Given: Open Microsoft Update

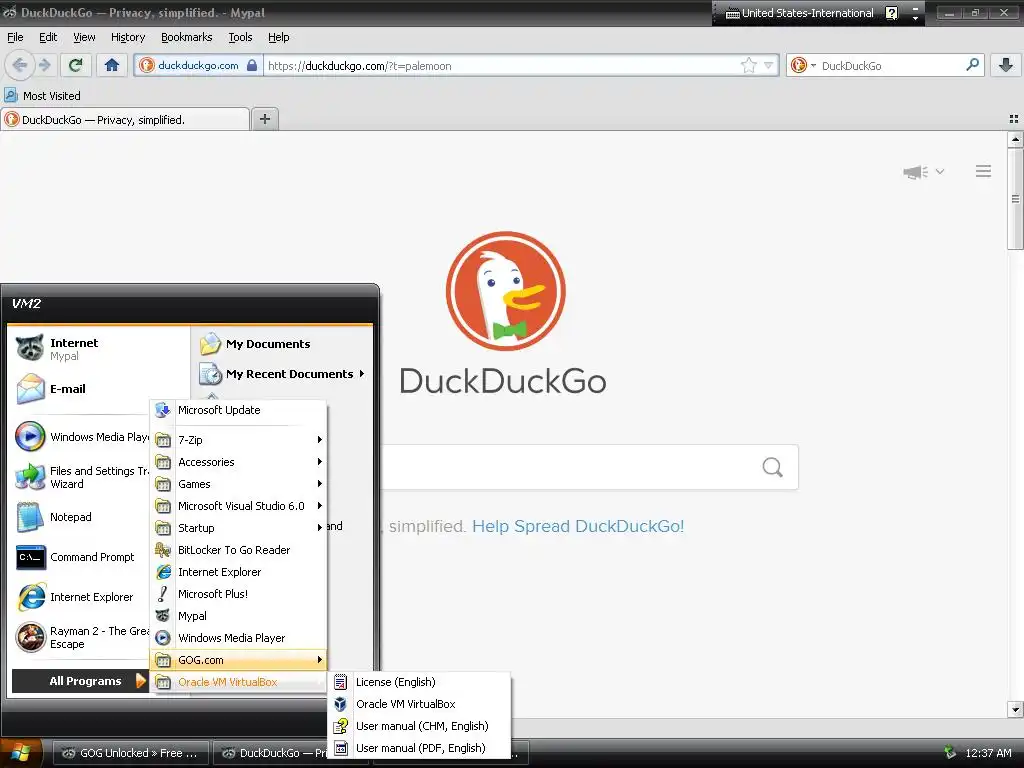Looking at the screenshot, I should (238, 410).
